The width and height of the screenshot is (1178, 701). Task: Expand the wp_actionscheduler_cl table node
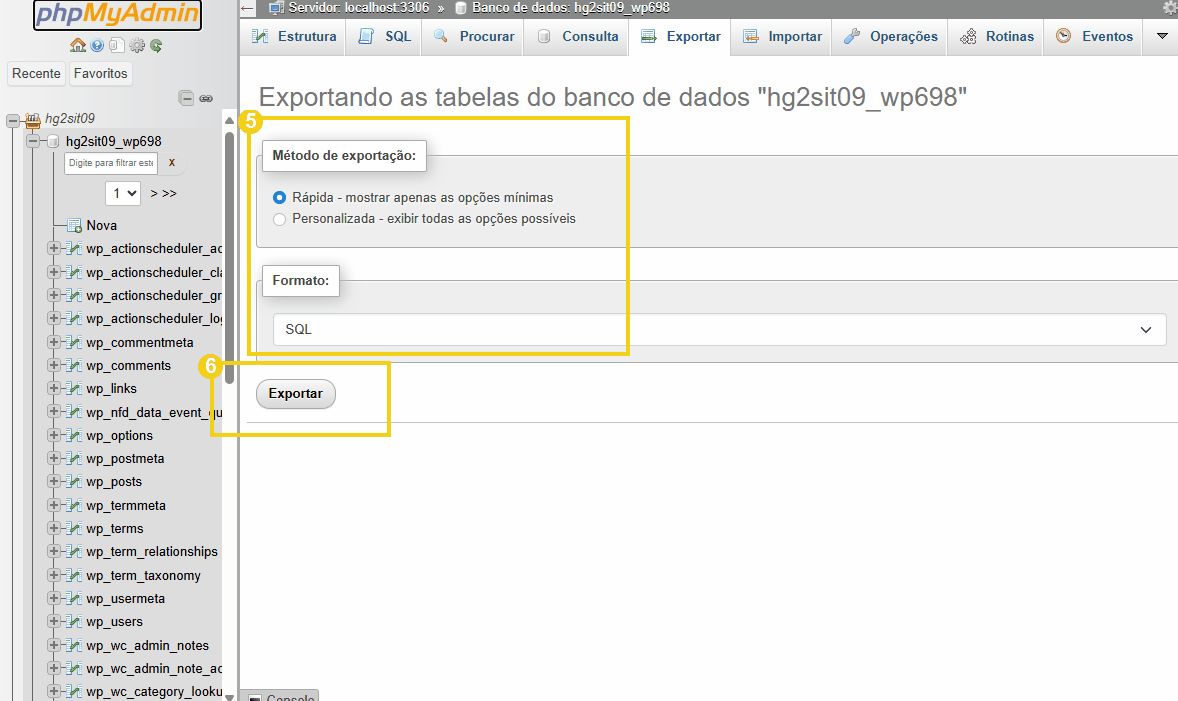tap(53, 272)
